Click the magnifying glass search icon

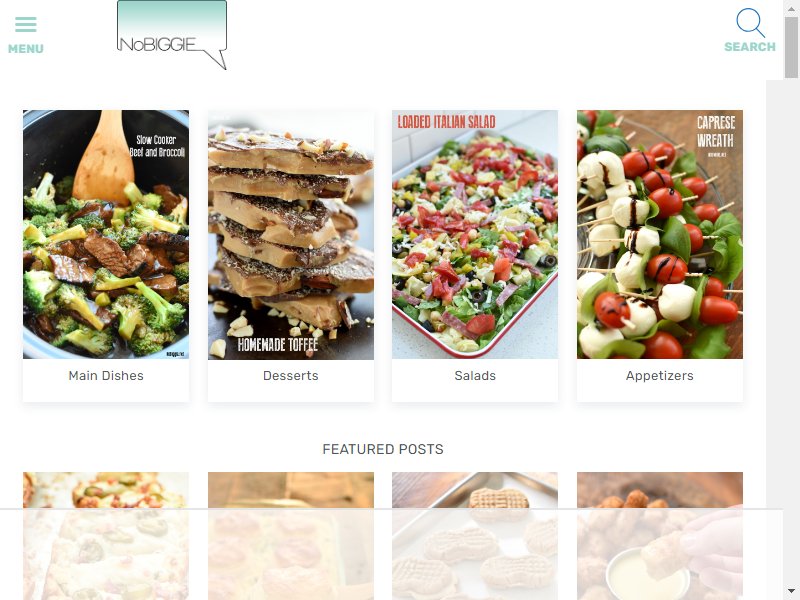(x=750, y=22)
